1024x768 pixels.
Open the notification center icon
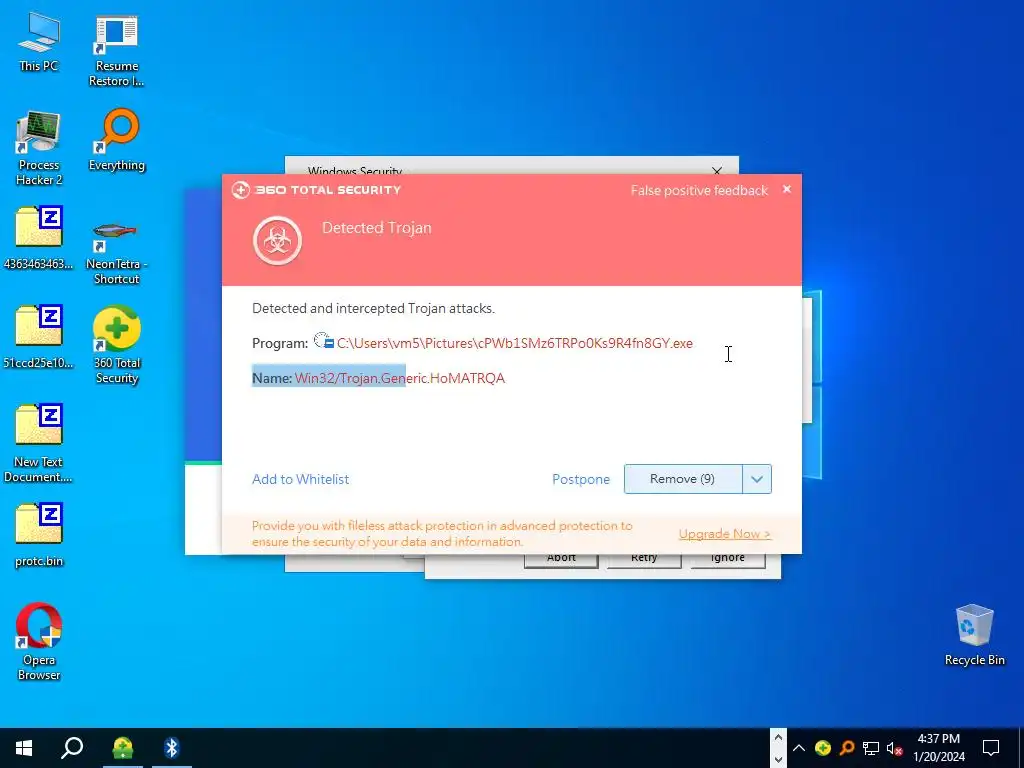991,748
